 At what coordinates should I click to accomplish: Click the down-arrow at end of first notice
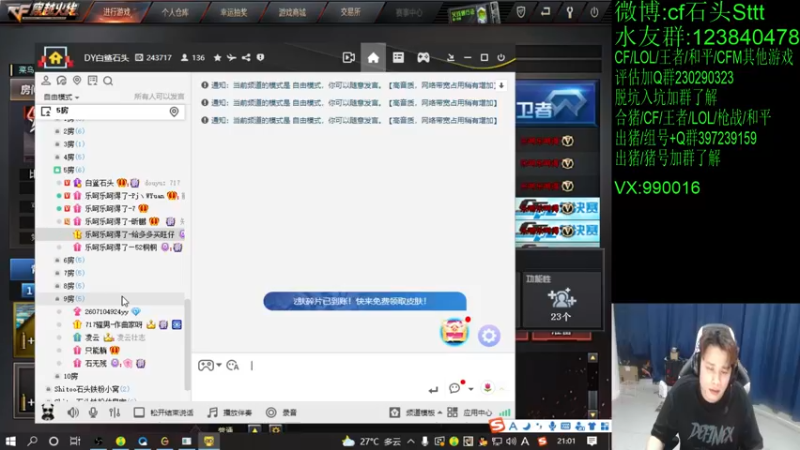[502, 85]
